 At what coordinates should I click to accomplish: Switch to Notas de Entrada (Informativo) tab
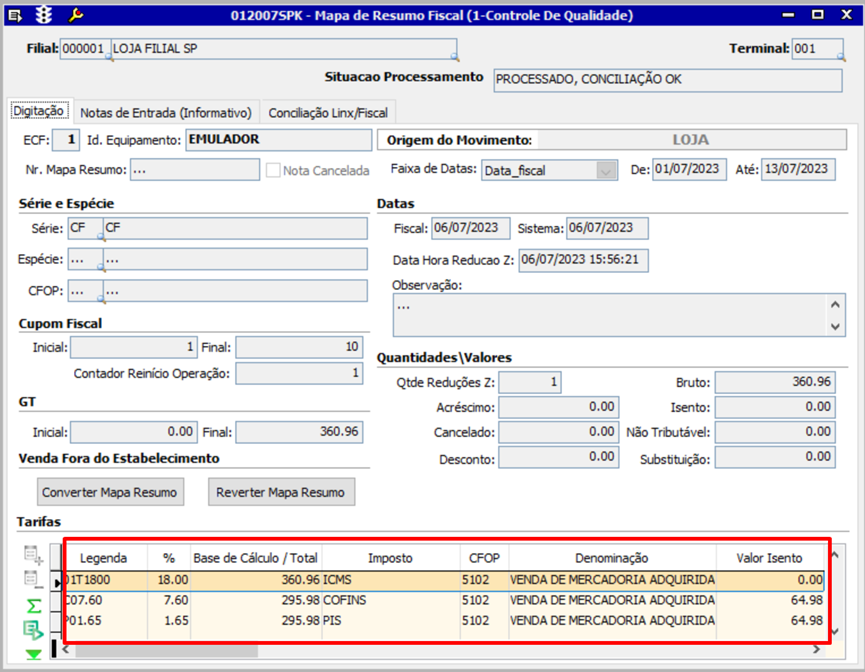[x=166, y=113]
